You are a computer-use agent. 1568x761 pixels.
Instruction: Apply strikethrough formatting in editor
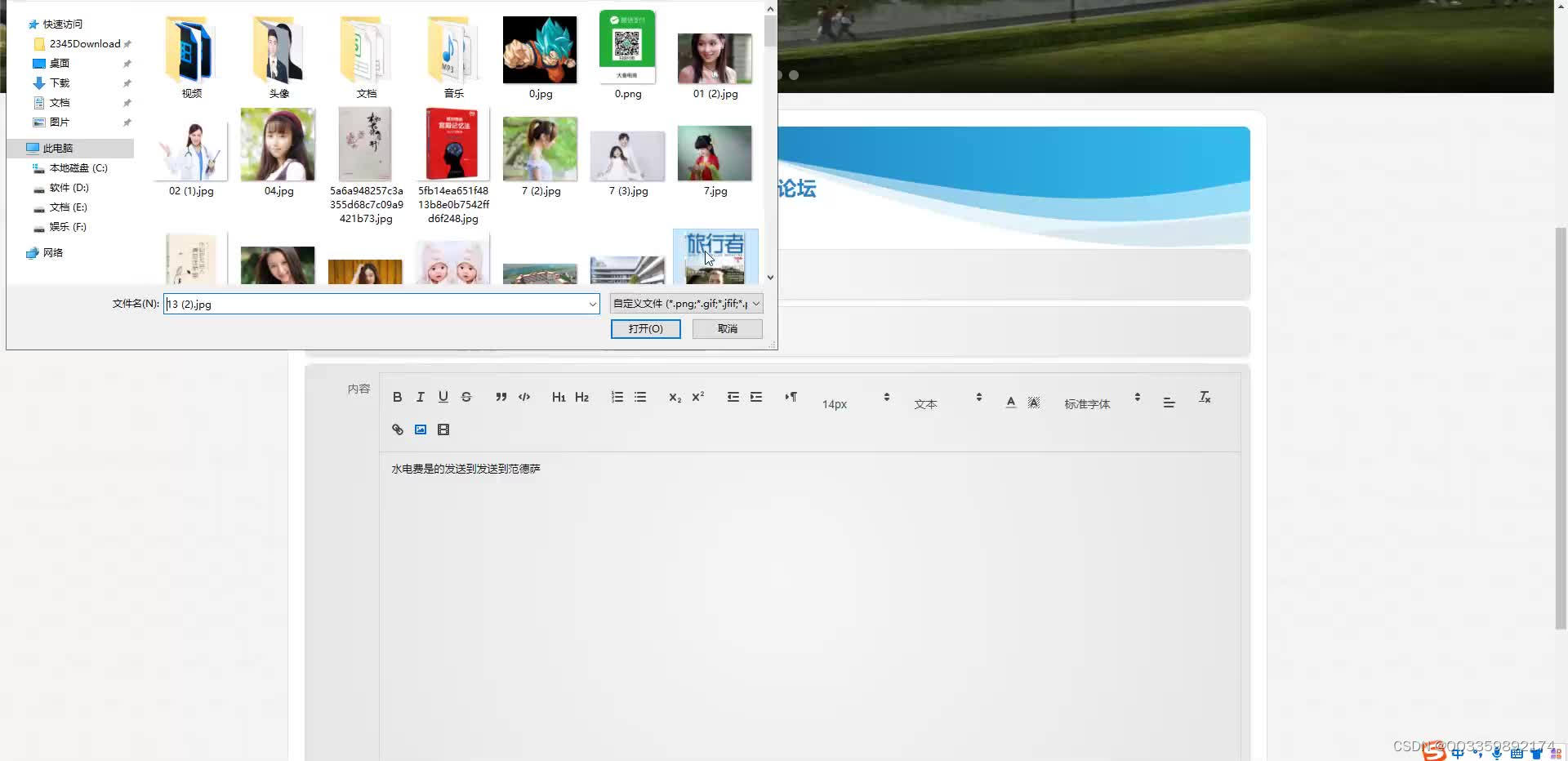(466, 397)
